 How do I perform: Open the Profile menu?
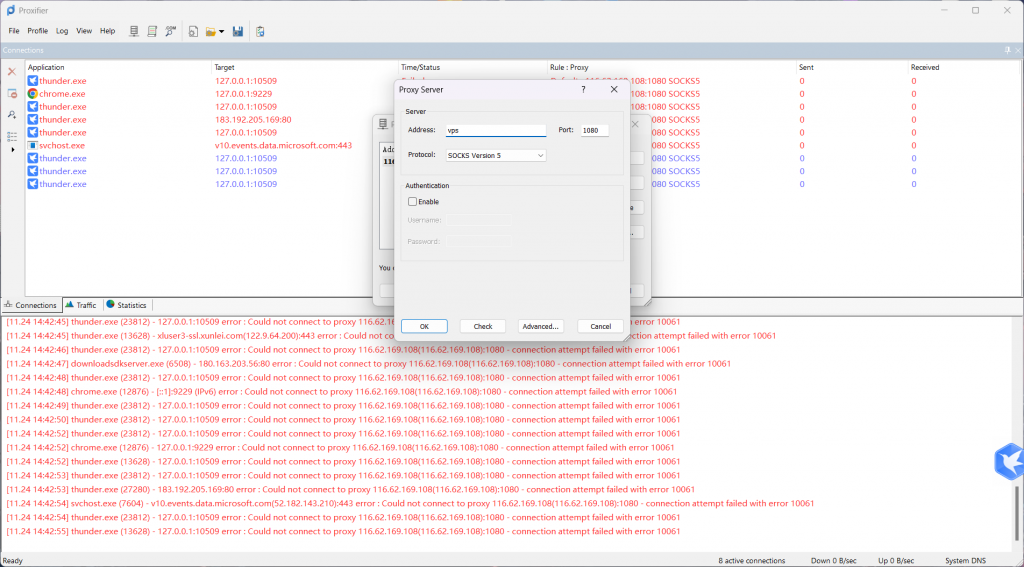37,31
